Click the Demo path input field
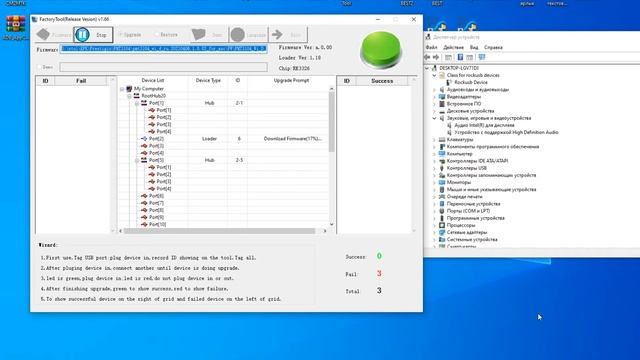 point(164,67)
